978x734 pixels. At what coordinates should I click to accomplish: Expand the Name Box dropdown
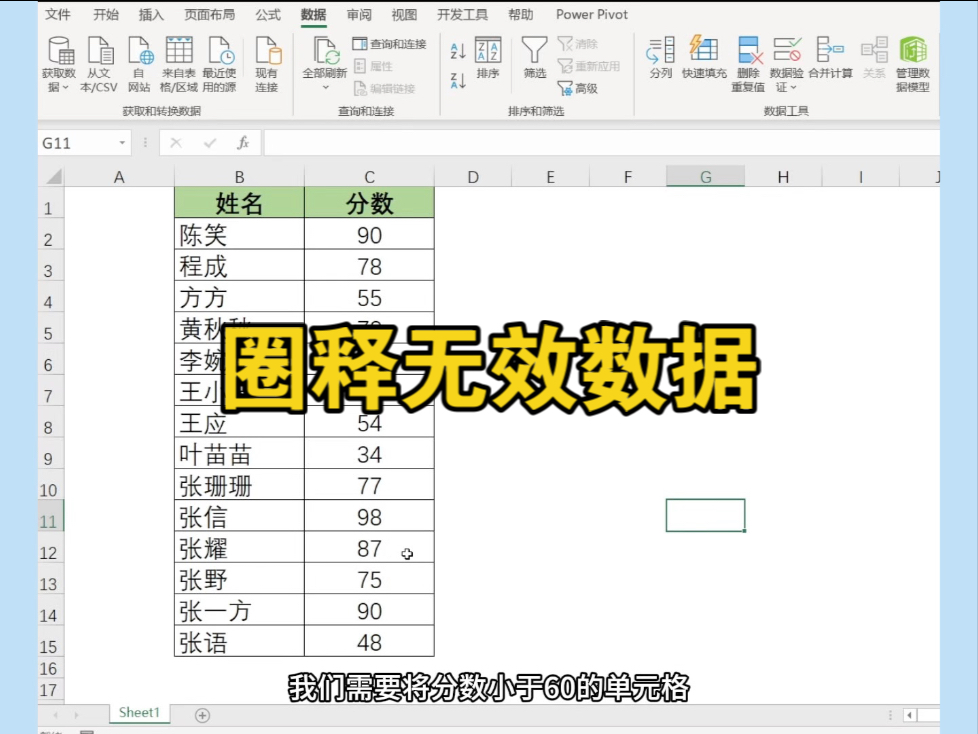point(122,143)
